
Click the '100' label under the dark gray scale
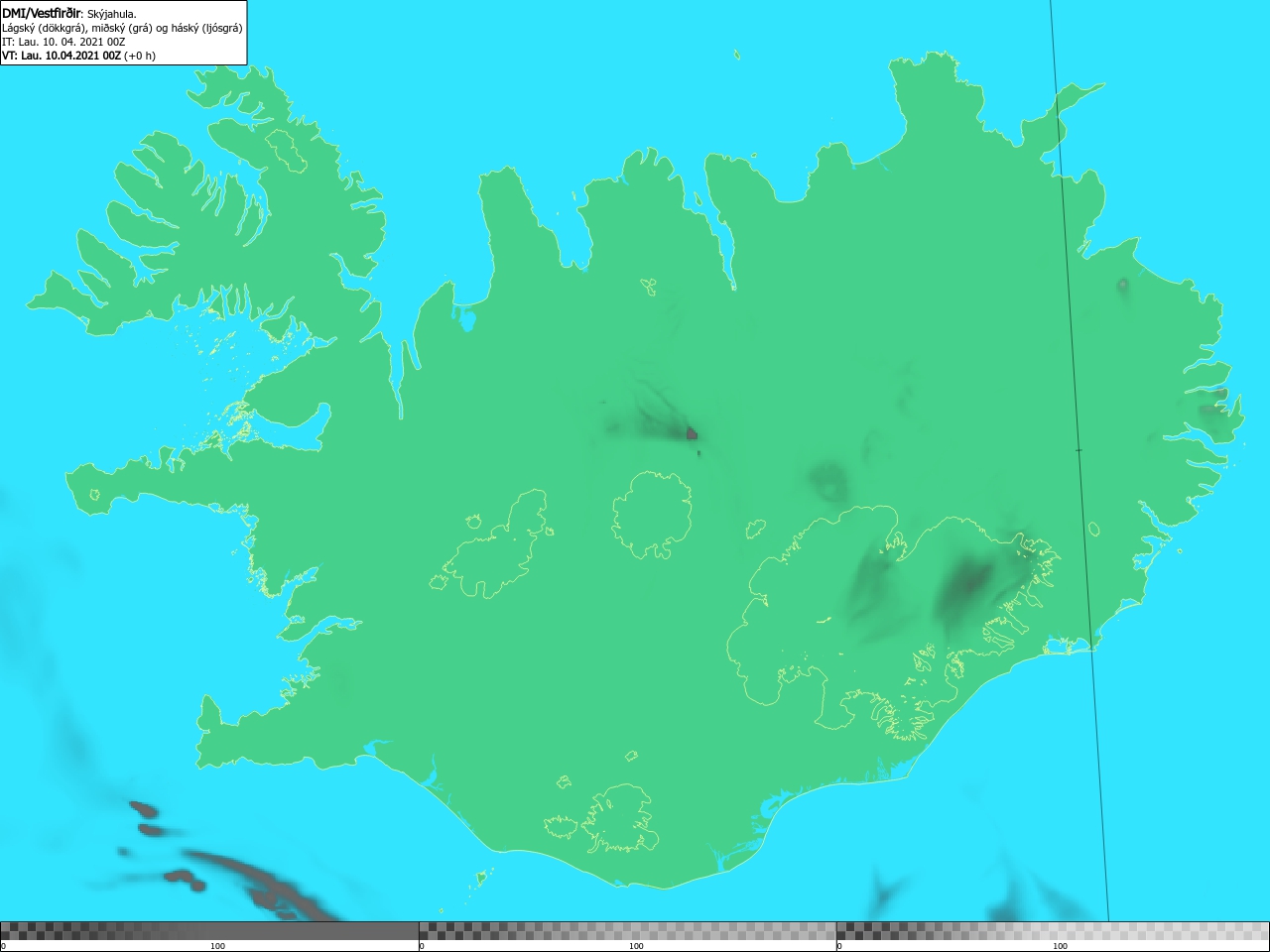tap(217, 946)
